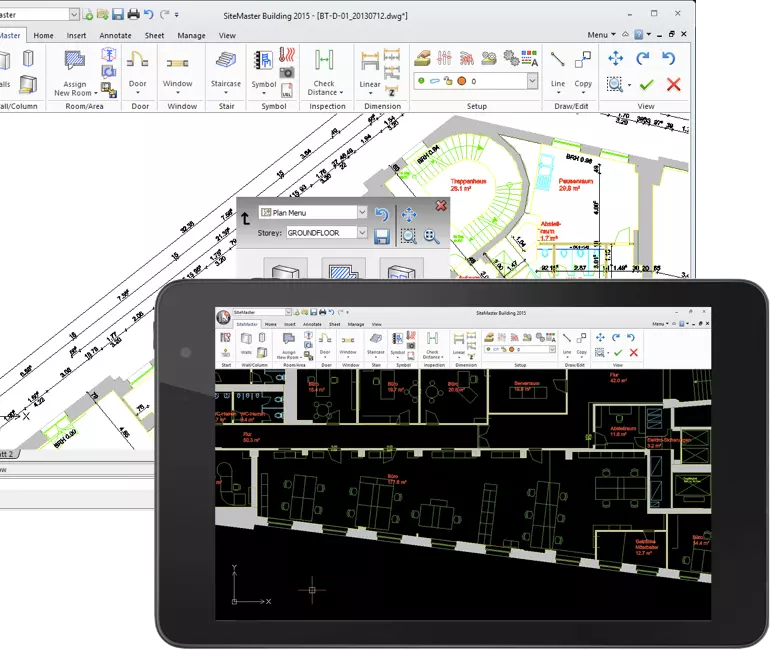
Task: Click the Undo arrow in quick access toolbar
Action: coord(149,14)
